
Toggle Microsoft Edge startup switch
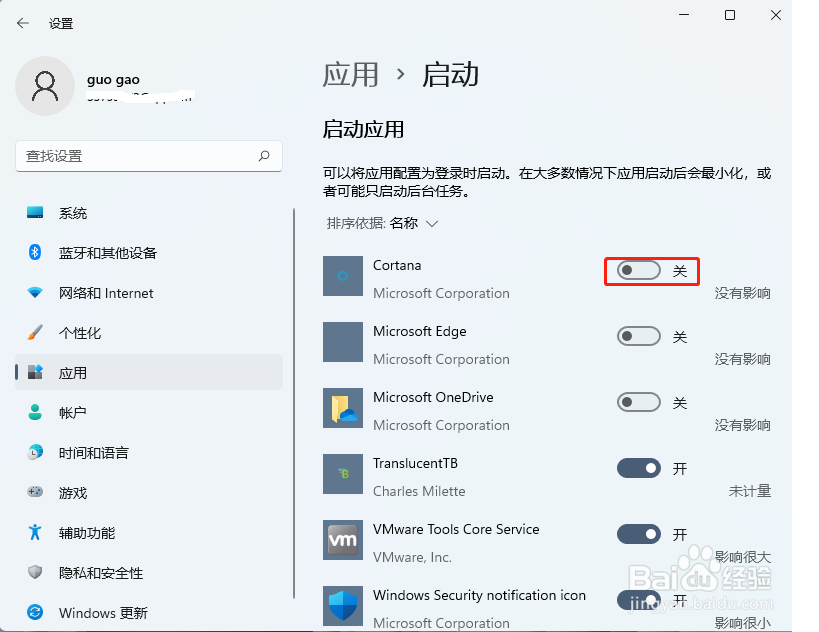click(x=638, y=336)
